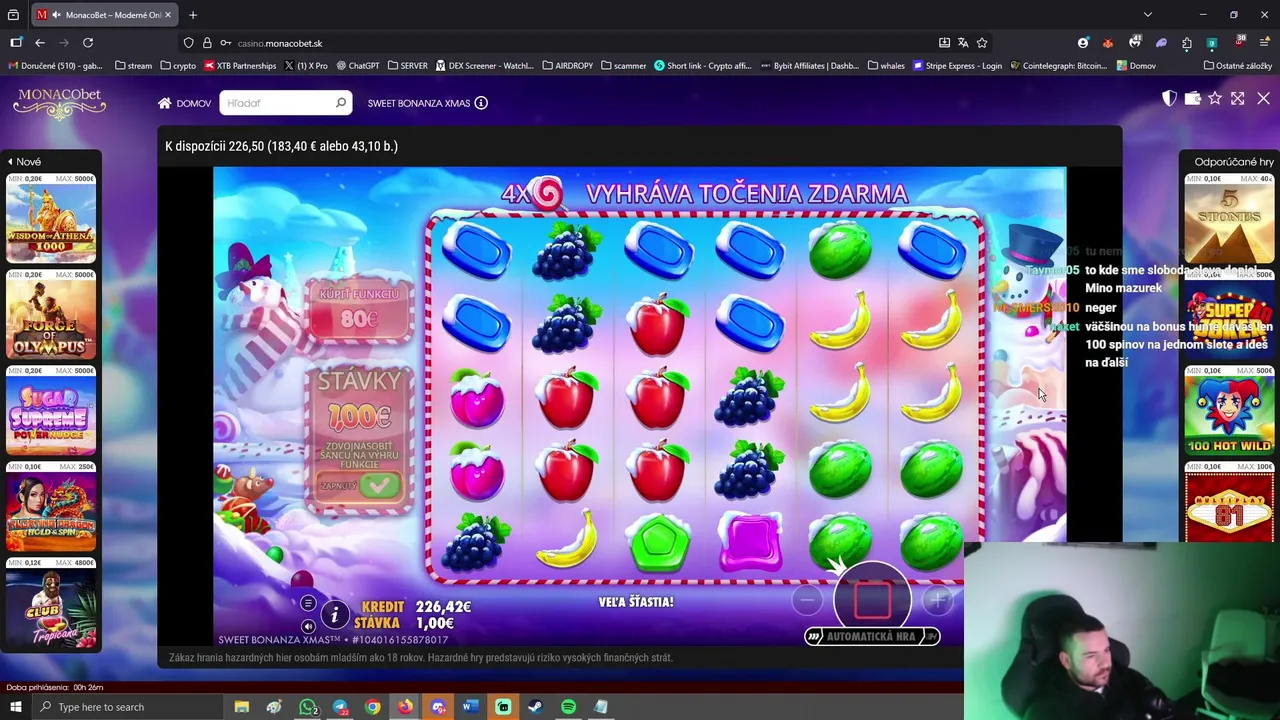Open the game hamburger menu icon
1280x720 pixels.
pyautogui.click(x=308, y=603)
